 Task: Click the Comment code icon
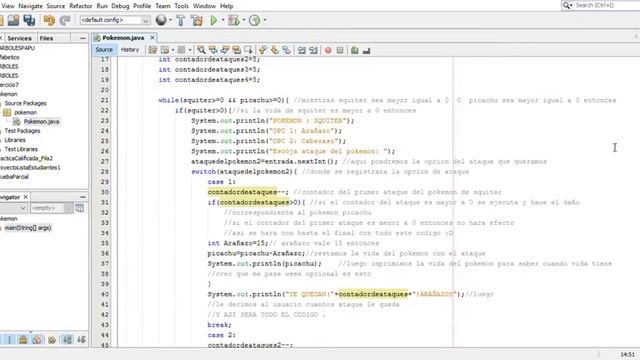(x=355, y=50)
